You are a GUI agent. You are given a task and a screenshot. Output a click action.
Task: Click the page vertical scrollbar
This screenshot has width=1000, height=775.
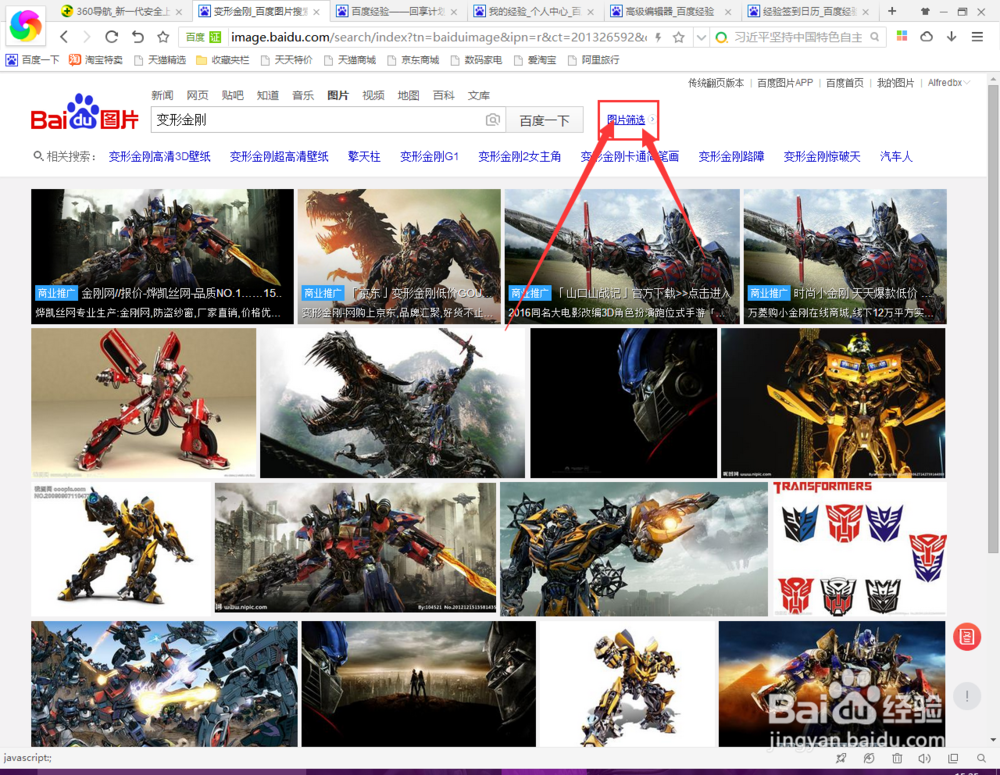point(993,319)
